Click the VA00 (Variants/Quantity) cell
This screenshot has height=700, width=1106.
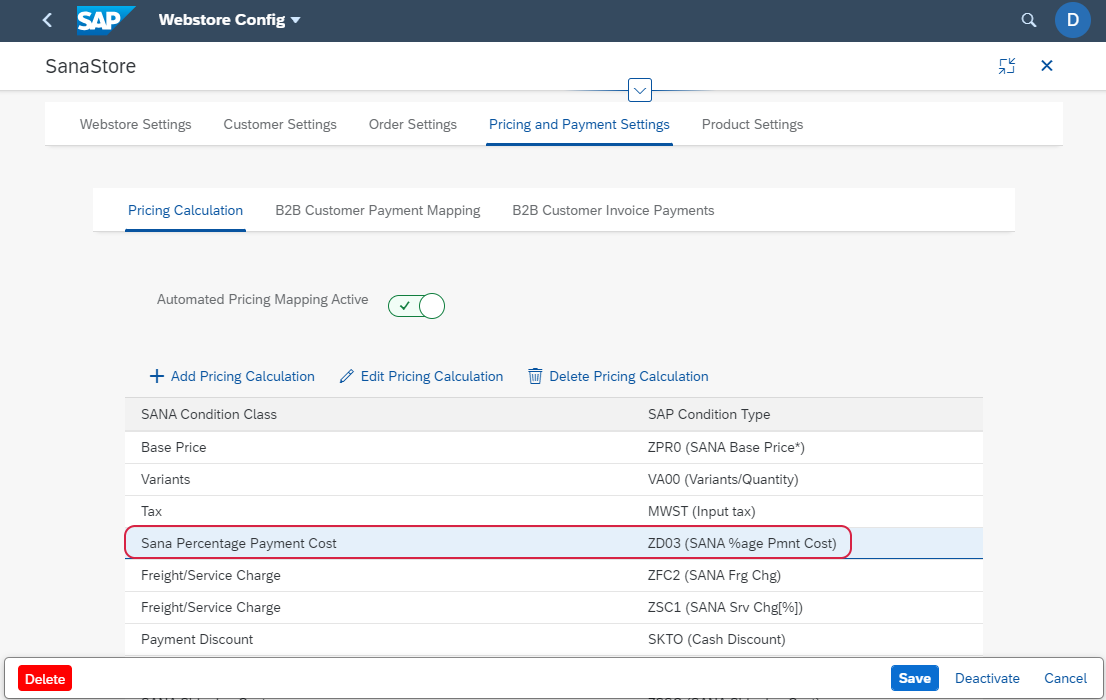723,479
